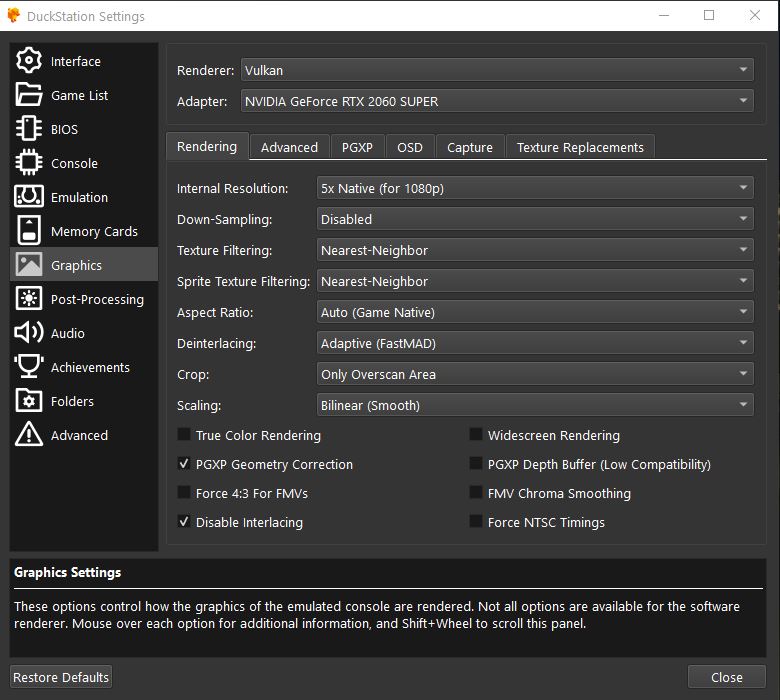Screen dimensions: 780x700
Task: Select the Post-Processing sidebar label
Action: coord(97,300)
